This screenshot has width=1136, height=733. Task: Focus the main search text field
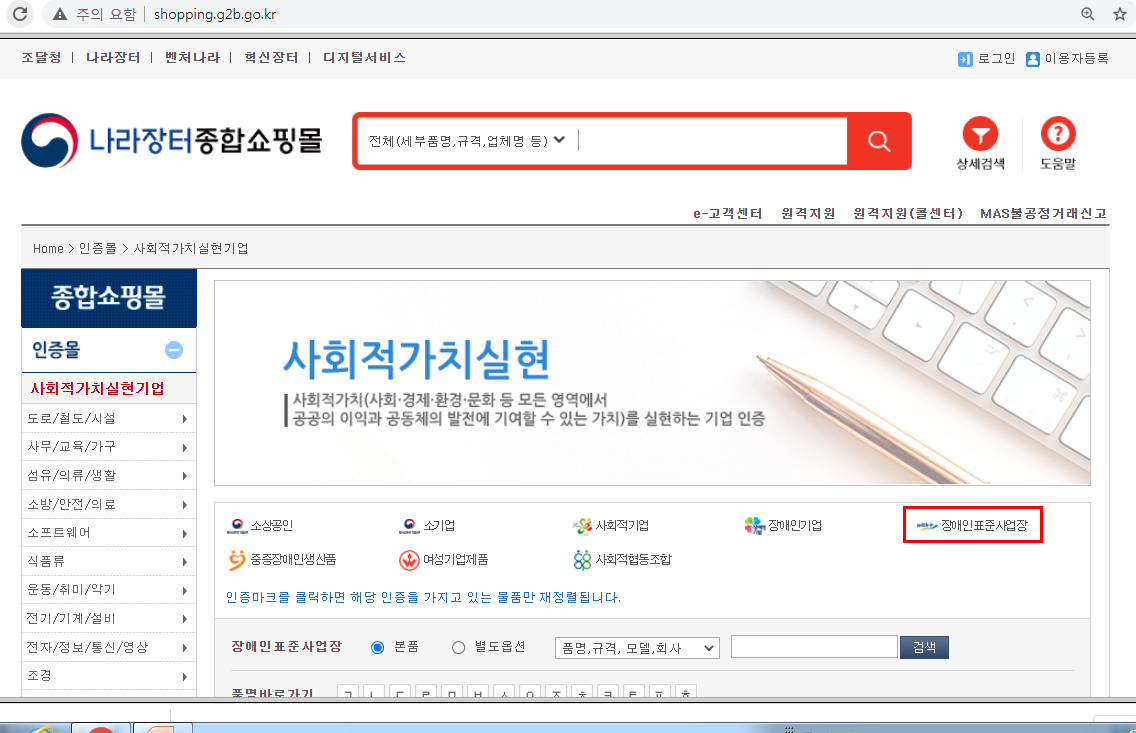[711, 141]
